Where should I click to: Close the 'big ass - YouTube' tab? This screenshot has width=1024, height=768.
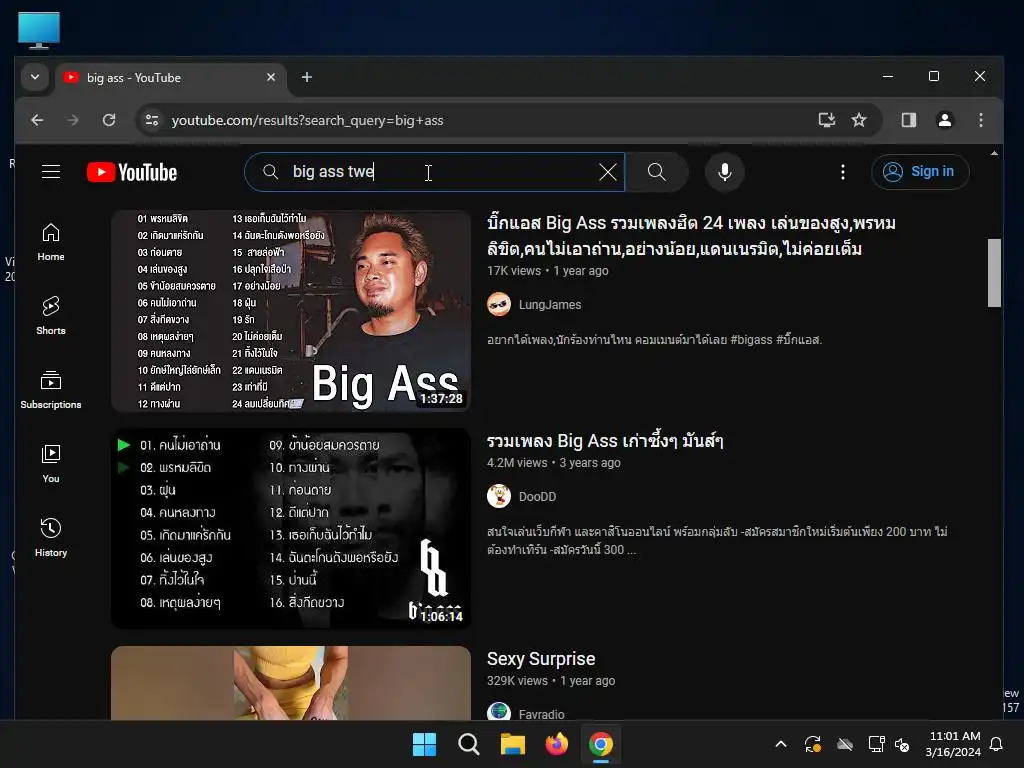tap(271, 77)
